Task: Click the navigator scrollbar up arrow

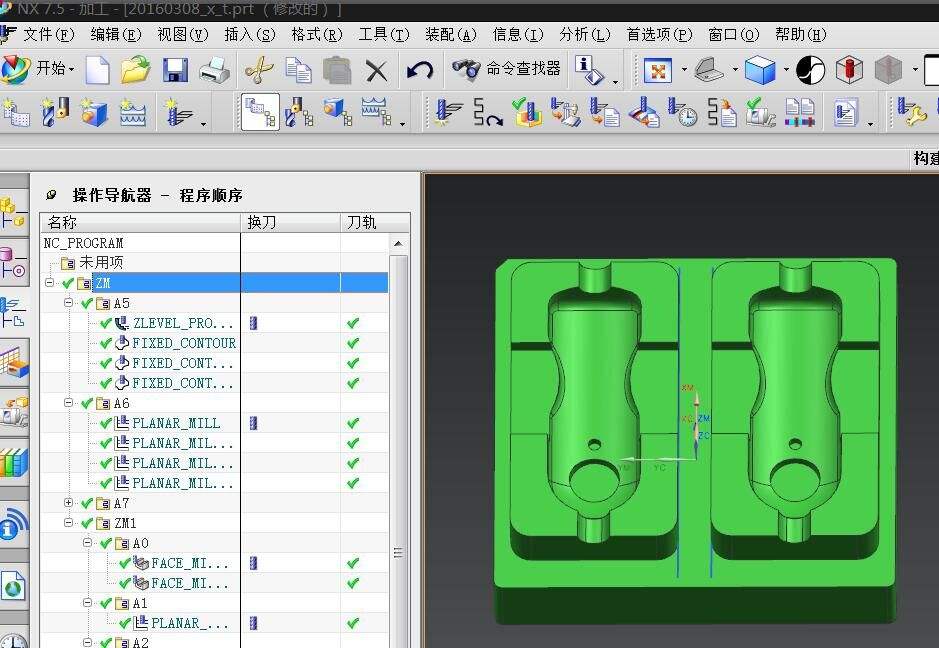Action: (x=399, y=244)
